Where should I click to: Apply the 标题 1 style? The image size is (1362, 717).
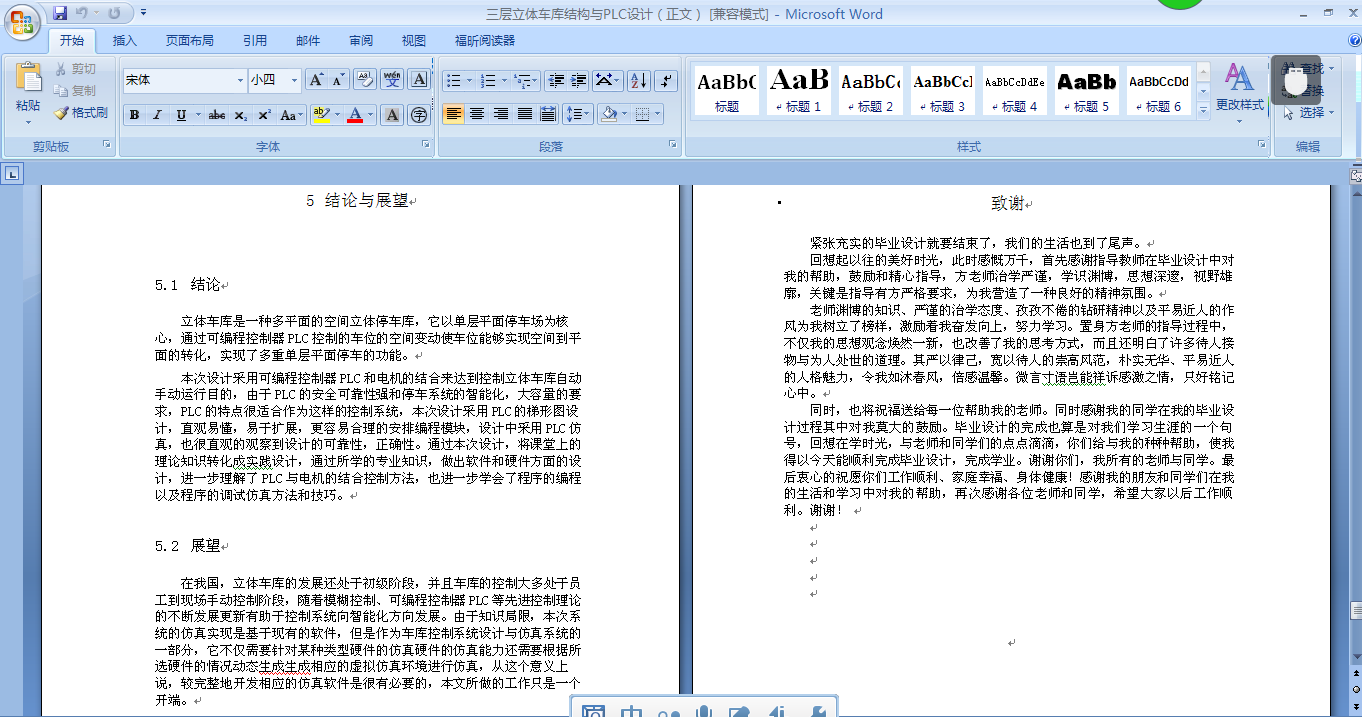tap(799, 90)
